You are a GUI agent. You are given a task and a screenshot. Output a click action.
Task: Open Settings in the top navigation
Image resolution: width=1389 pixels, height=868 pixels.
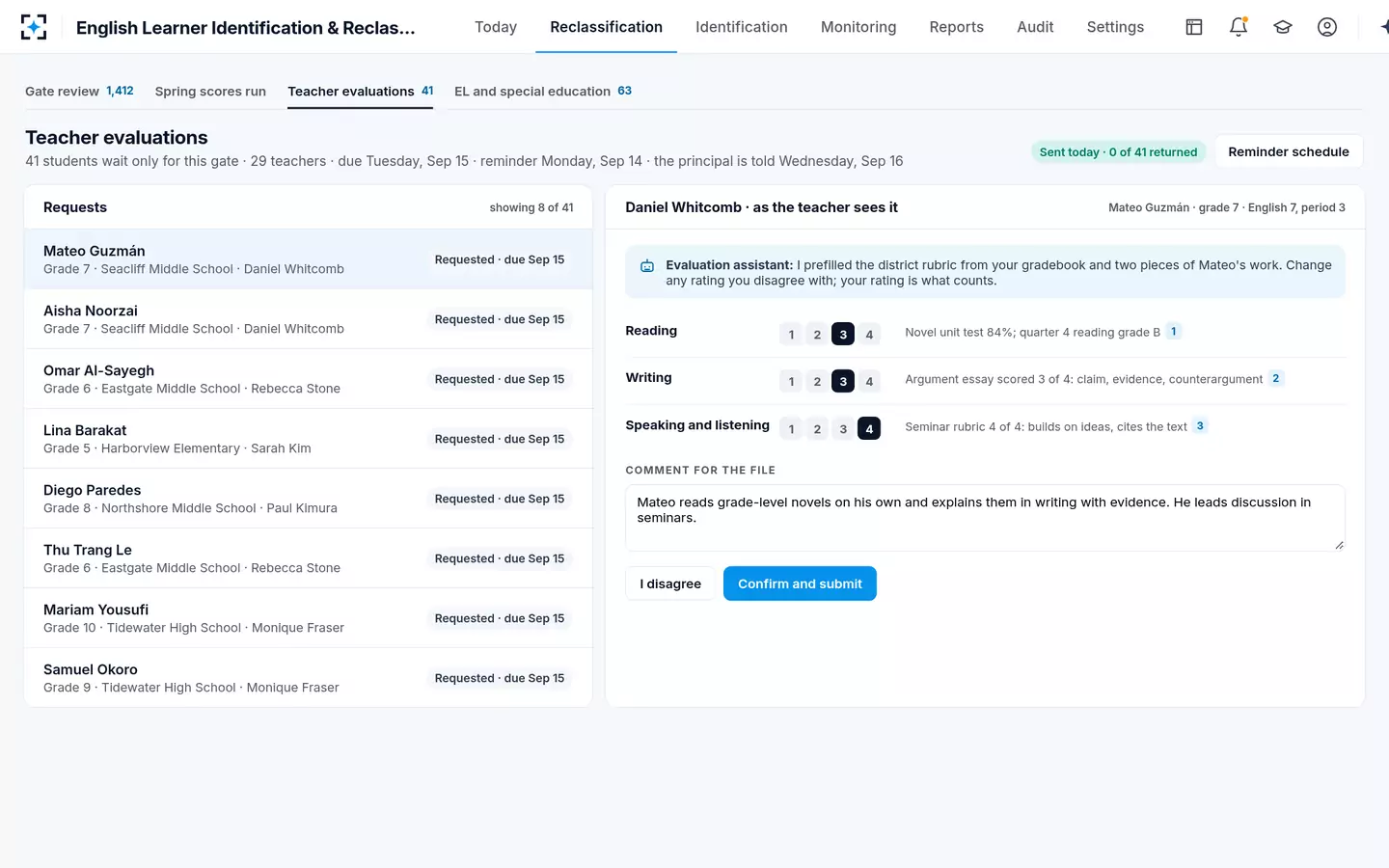coord(1115,27)
